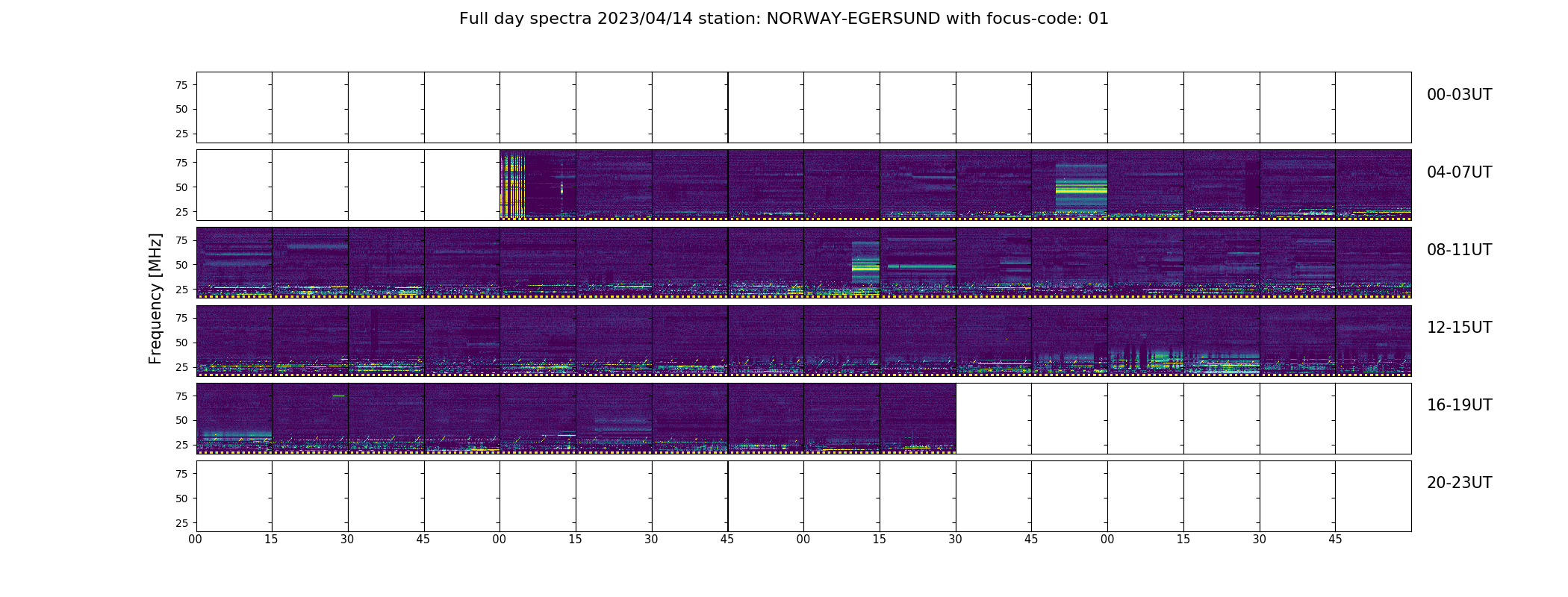Click the 50 tick of the 08-11UT row
Image resolution: width=1568 pixels, height=597 pixels.
[x=181, y=265]
